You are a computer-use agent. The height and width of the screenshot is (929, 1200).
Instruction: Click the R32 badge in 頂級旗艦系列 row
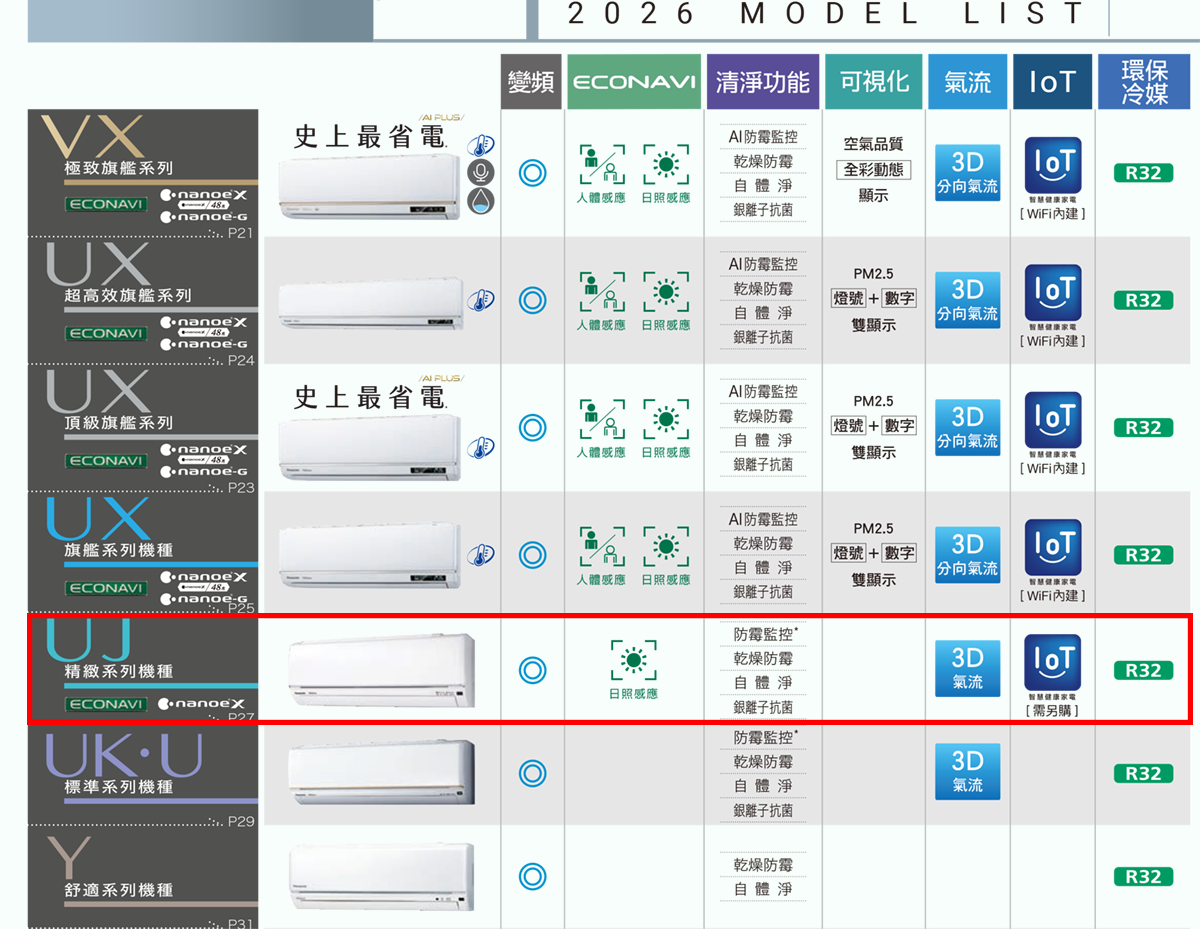tap(1143, 427)
